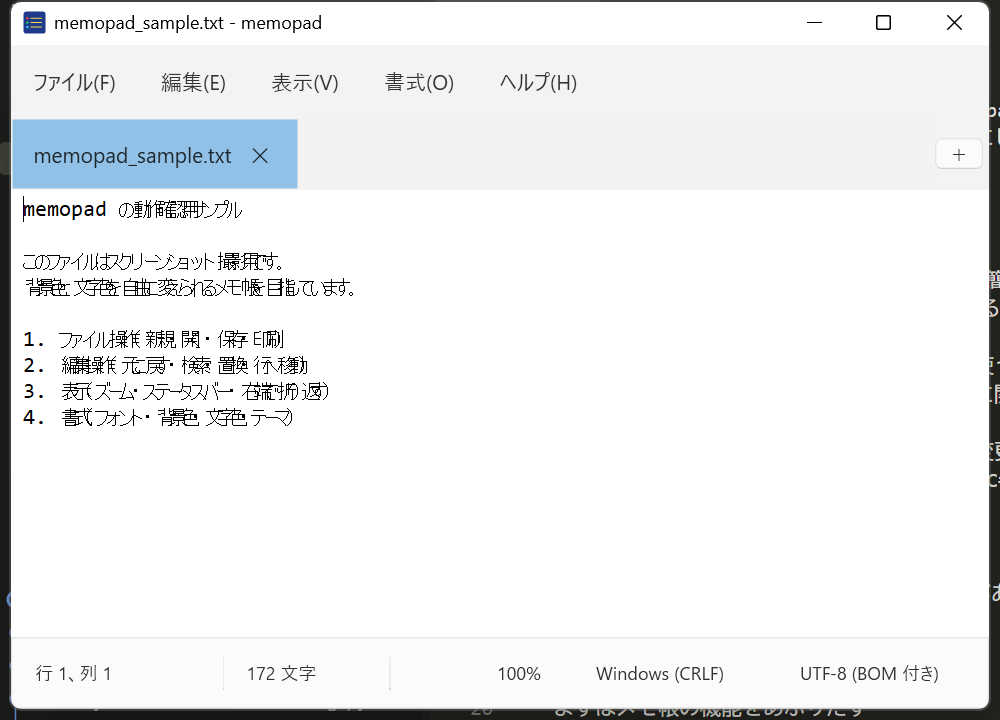Click the Windows (CRLF) line ending indicator
The width and height of the screenshot is (1000, 720).
659,673
